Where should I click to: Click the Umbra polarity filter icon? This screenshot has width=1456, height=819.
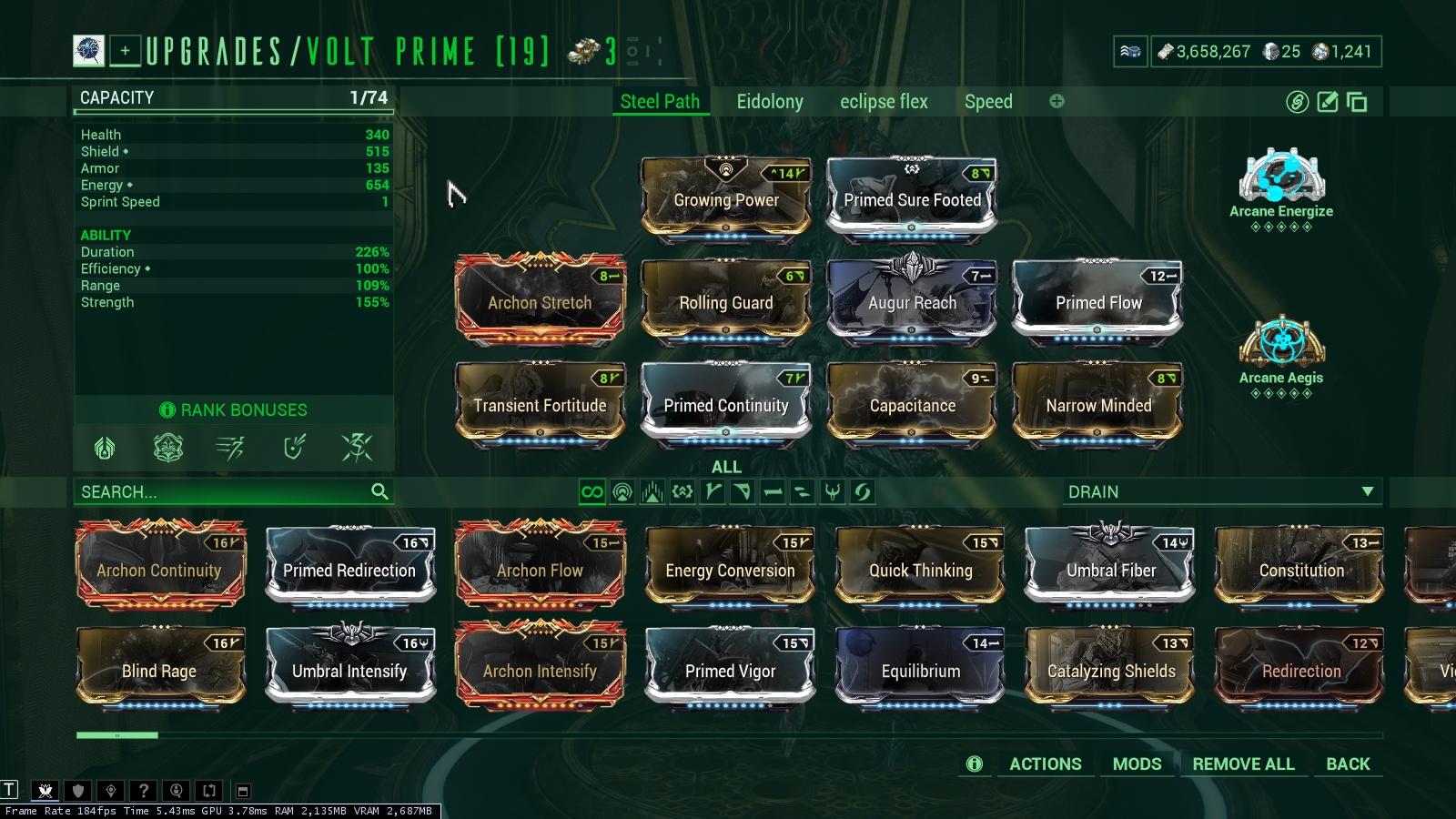click(833, 492)
